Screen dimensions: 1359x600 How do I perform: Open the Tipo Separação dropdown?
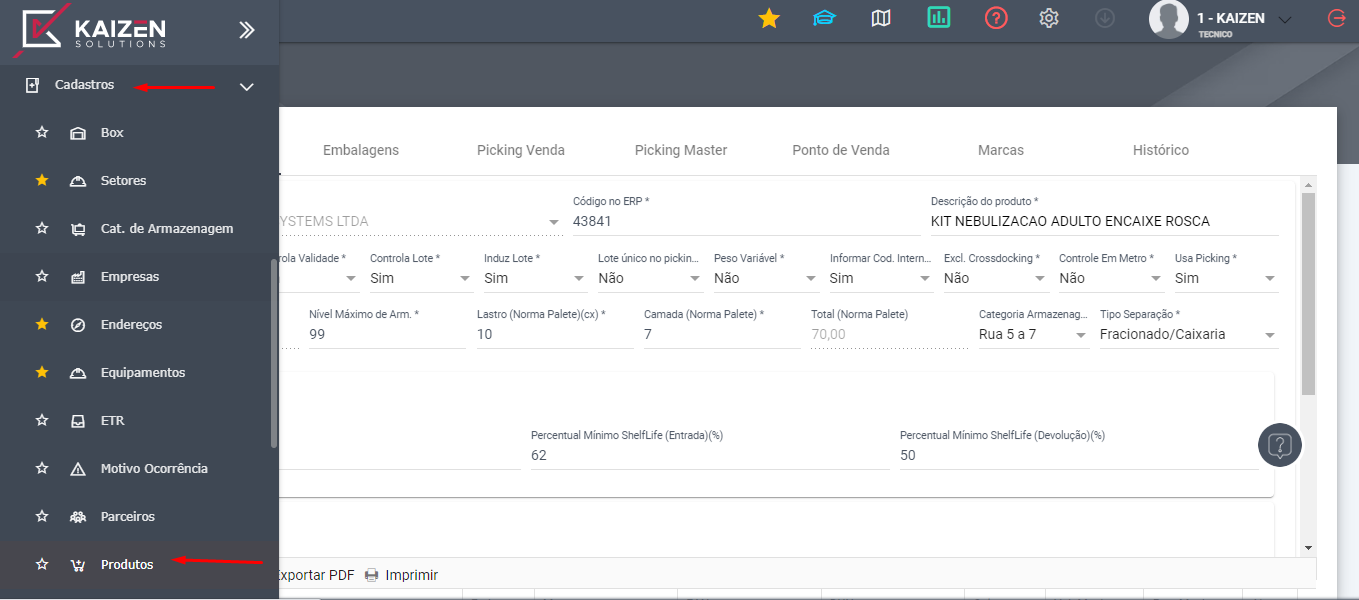pyautogui.click(x=1189, y=334)
